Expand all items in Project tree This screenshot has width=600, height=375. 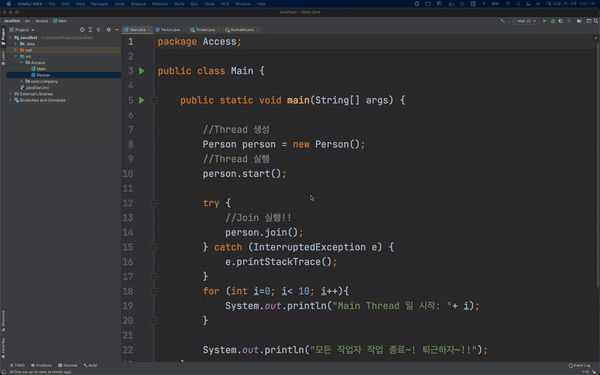[90, 30]
